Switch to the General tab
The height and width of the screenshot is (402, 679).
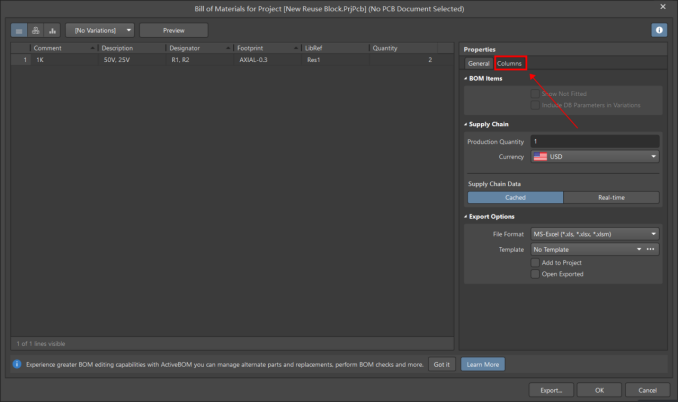pos(478,64)
